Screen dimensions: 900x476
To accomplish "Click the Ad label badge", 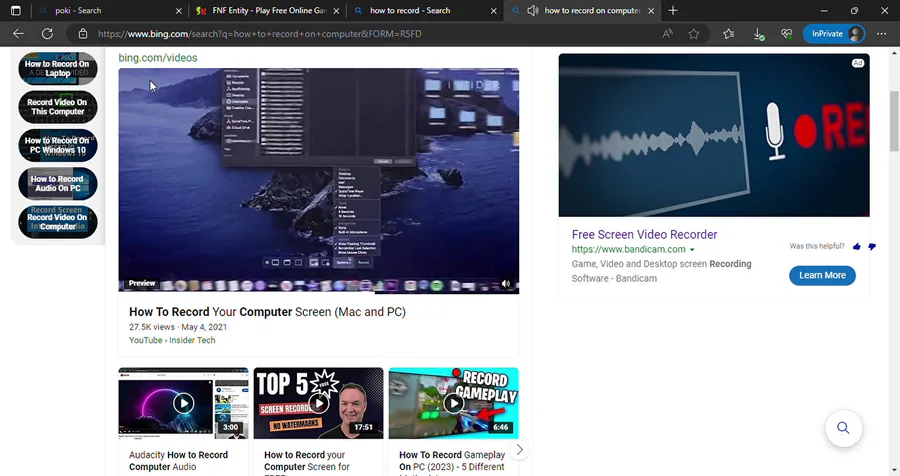I will [858, 63].
